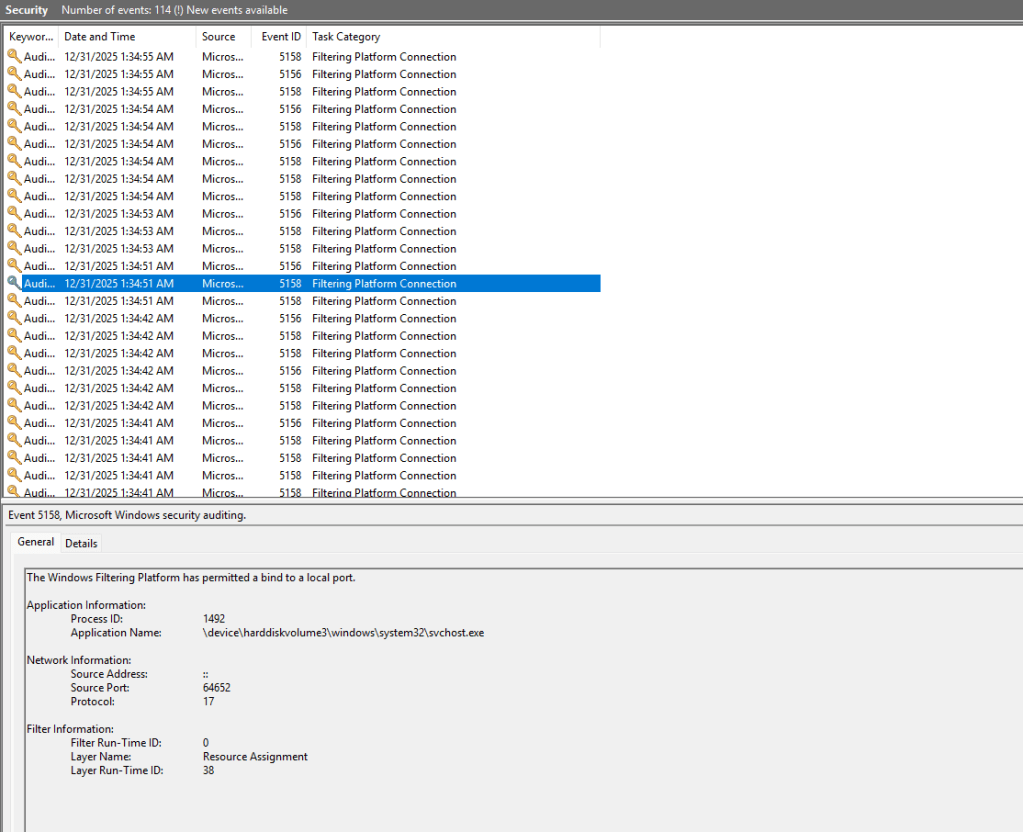
Task: Switch to the Details tab
Action: tap(81, 543)
